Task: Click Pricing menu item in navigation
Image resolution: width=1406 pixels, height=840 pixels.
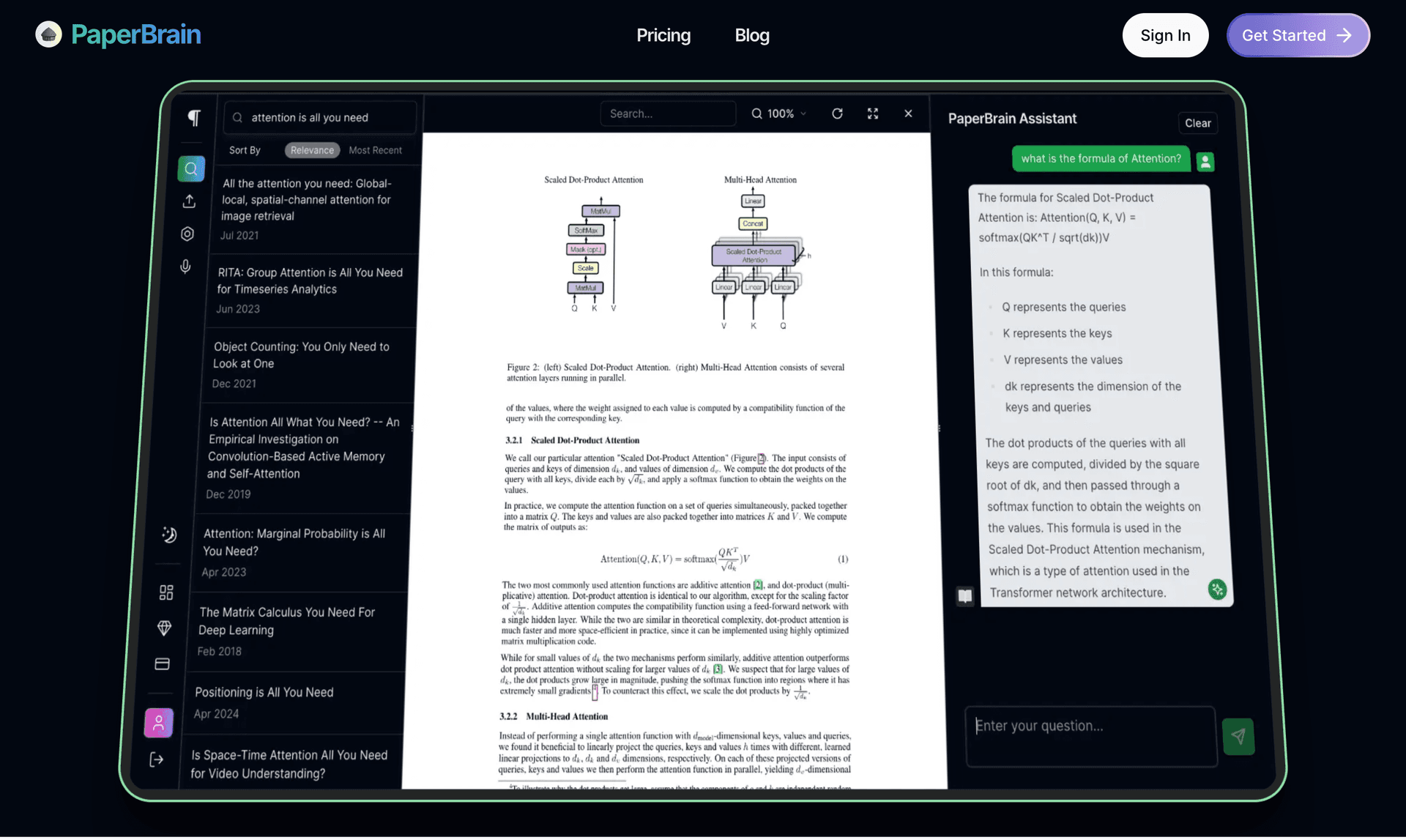Action: pyautogui.click(x=664, y=35)
